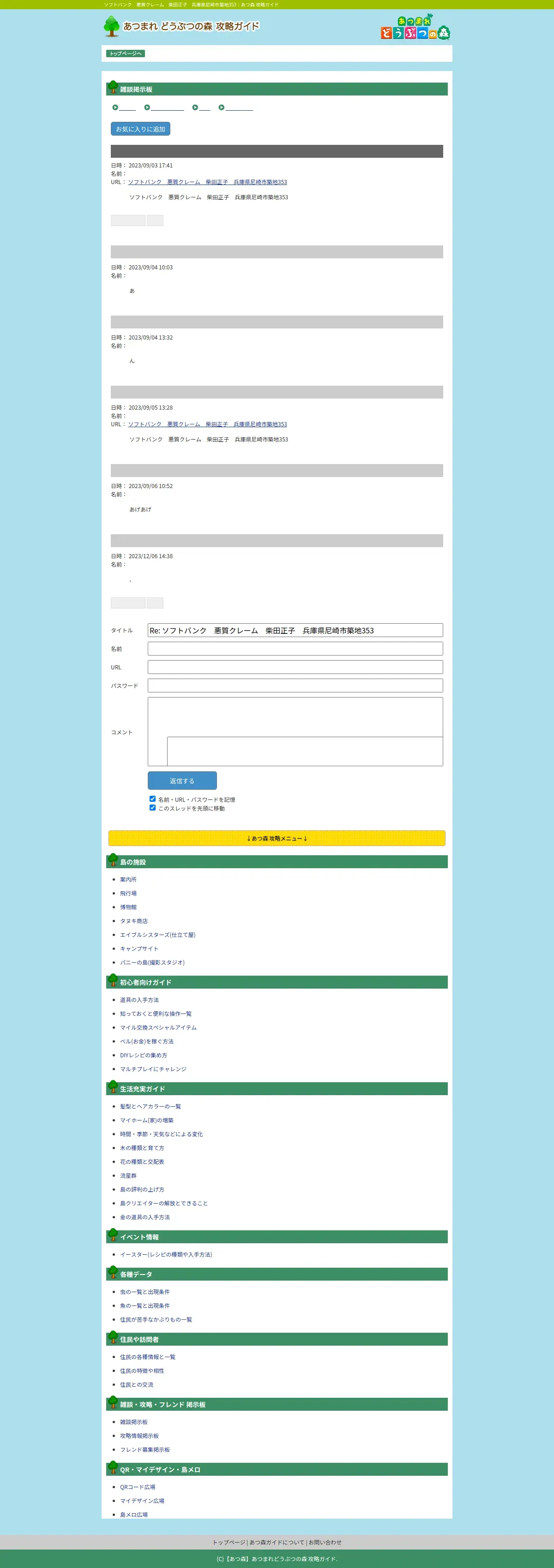This screenshot has width=554, height=1568.
Task: Click the 2023/09/06 10:52 timestamp text
Action: pos(151,486)
